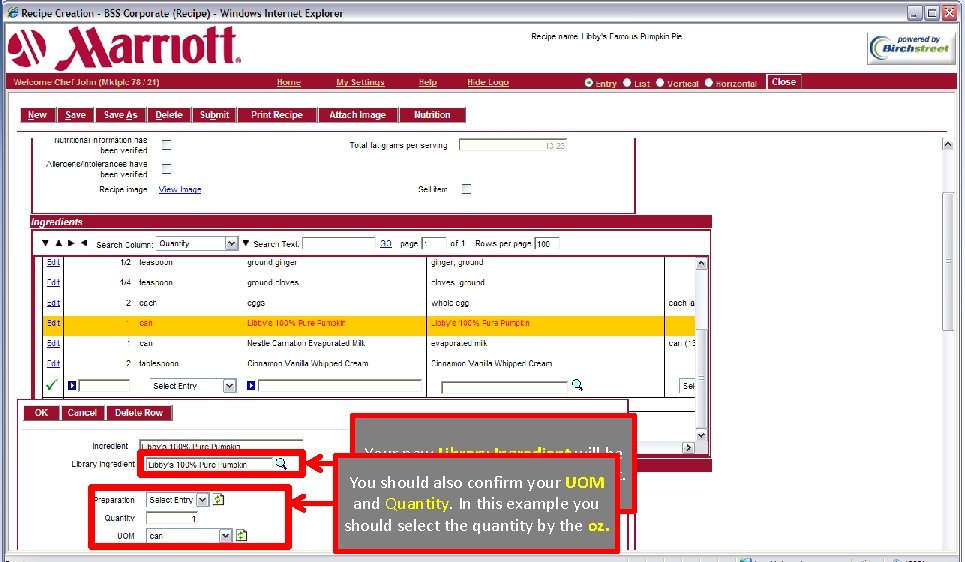Click refresh icon next to UOM dropdown
The width and height of the screenshot is (965, 562).
click(241, 536)
